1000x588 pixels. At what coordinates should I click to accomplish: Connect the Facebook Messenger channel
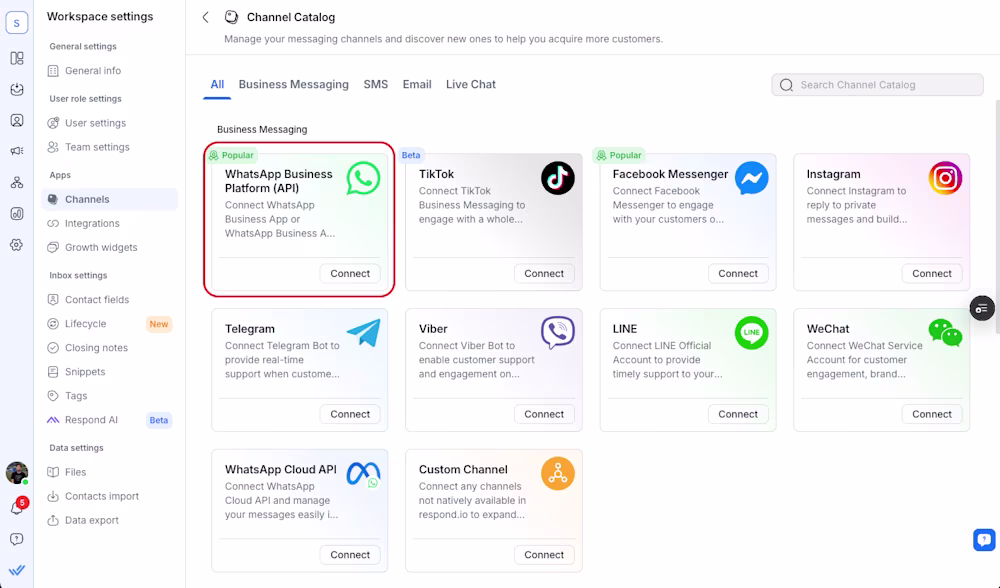tap(738, 274)
